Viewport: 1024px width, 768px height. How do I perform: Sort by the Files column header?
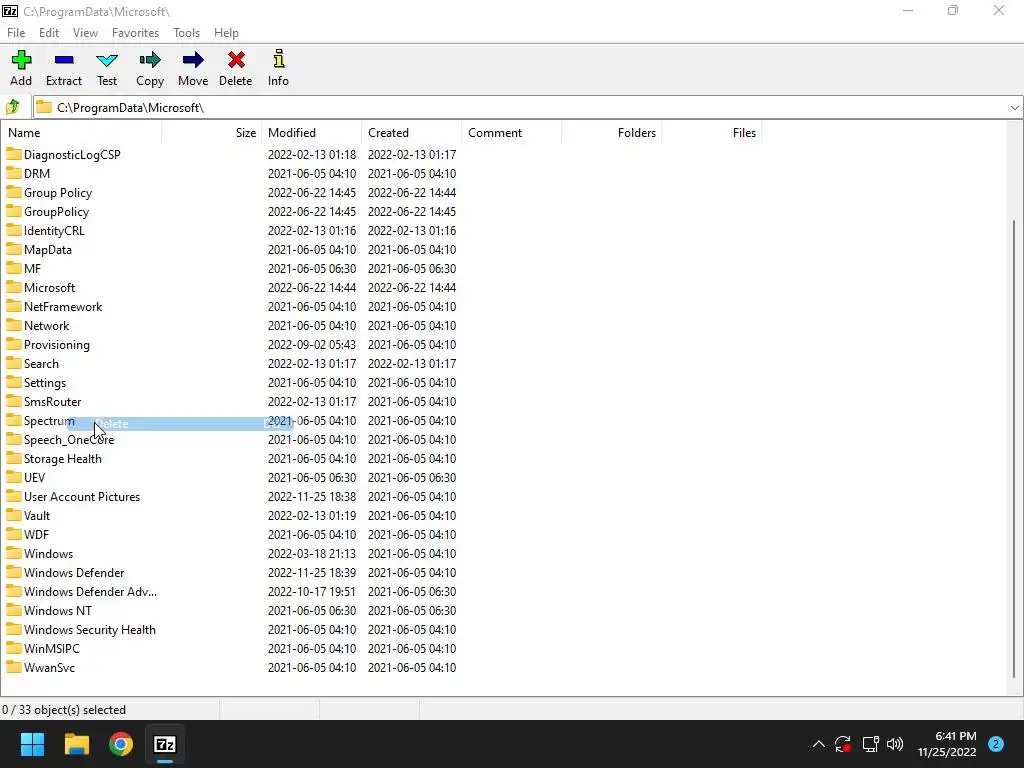click(711, 133)
